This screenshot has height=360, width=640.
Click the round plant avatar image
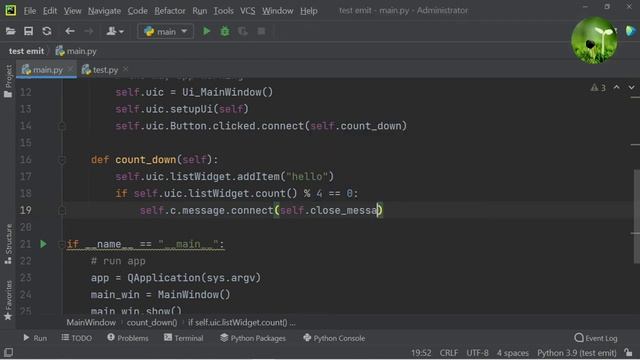coord(594,40)
